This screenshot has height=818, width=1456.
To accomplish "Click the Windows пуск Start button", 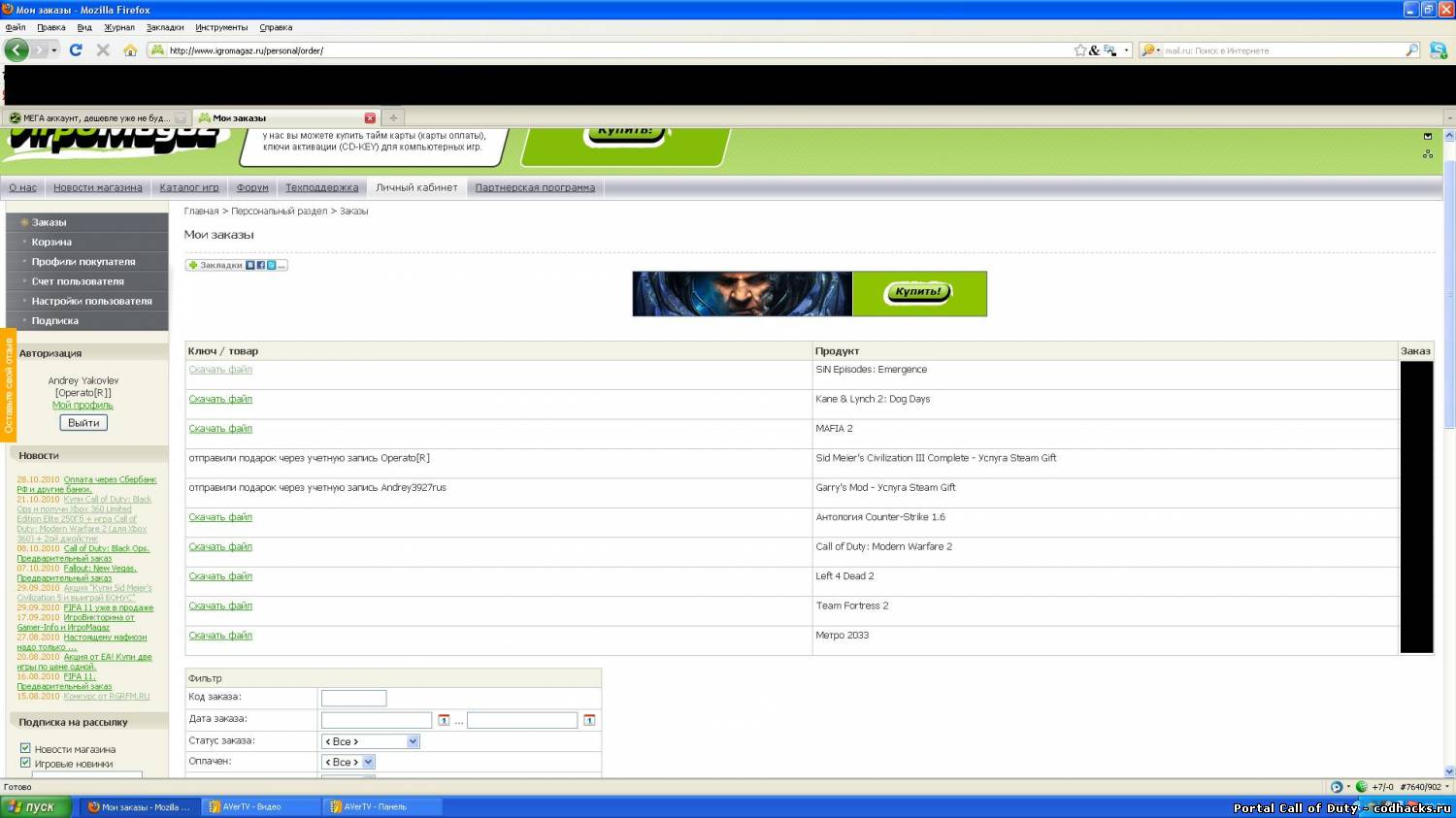I will pyautogui.click(x=36, y=806).
